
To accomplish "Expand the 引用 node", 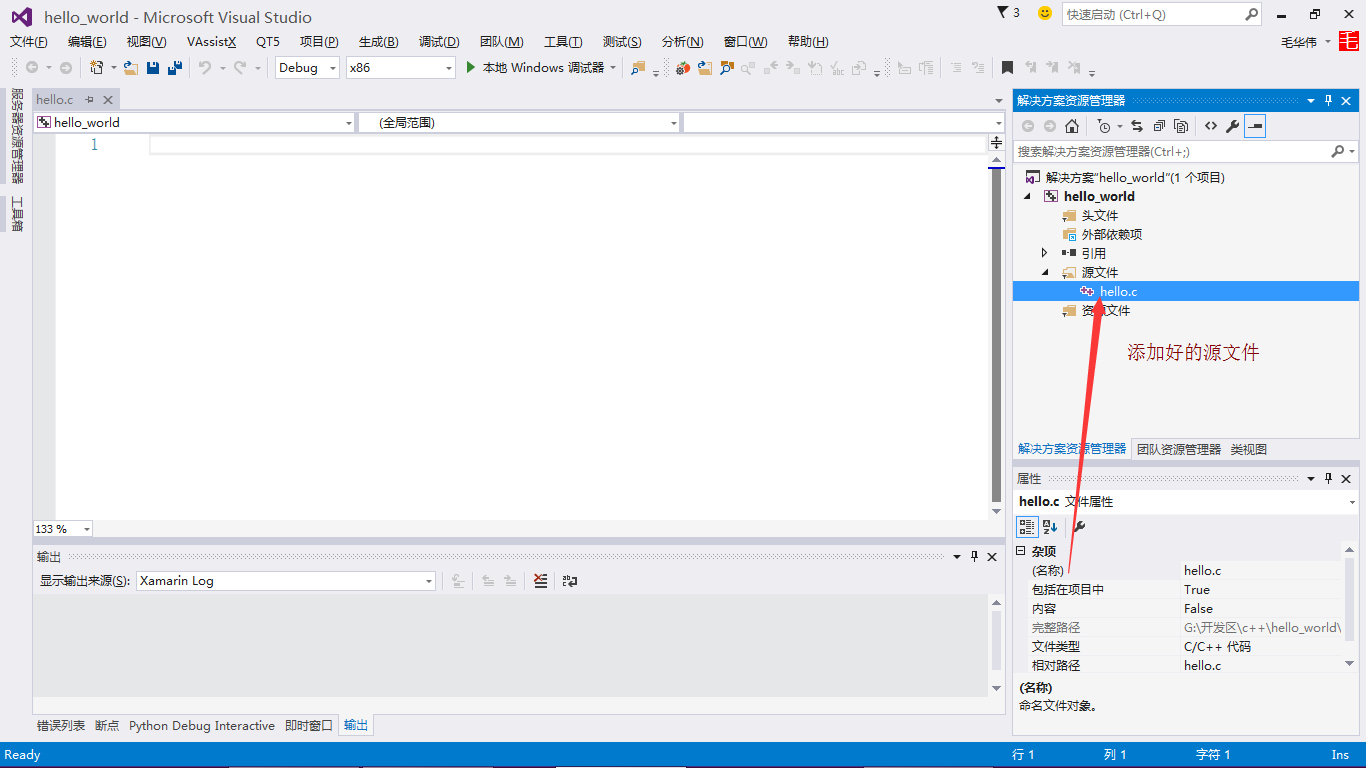I will point(1045,253).
